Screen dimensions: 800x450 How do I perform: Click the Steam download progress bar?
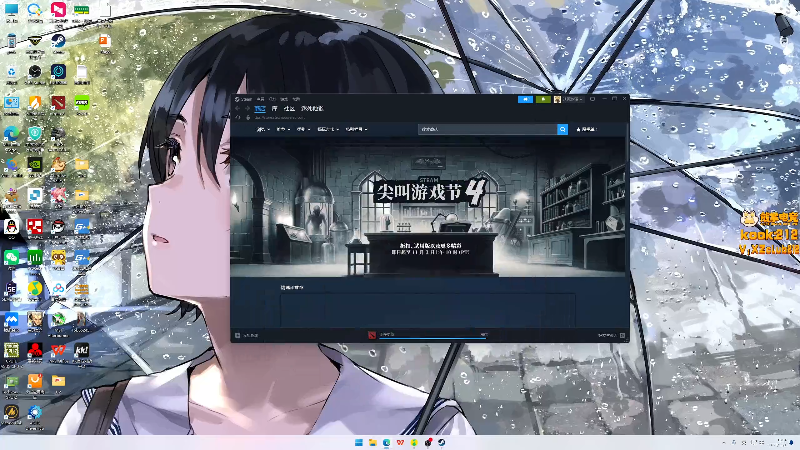point(433,338)
